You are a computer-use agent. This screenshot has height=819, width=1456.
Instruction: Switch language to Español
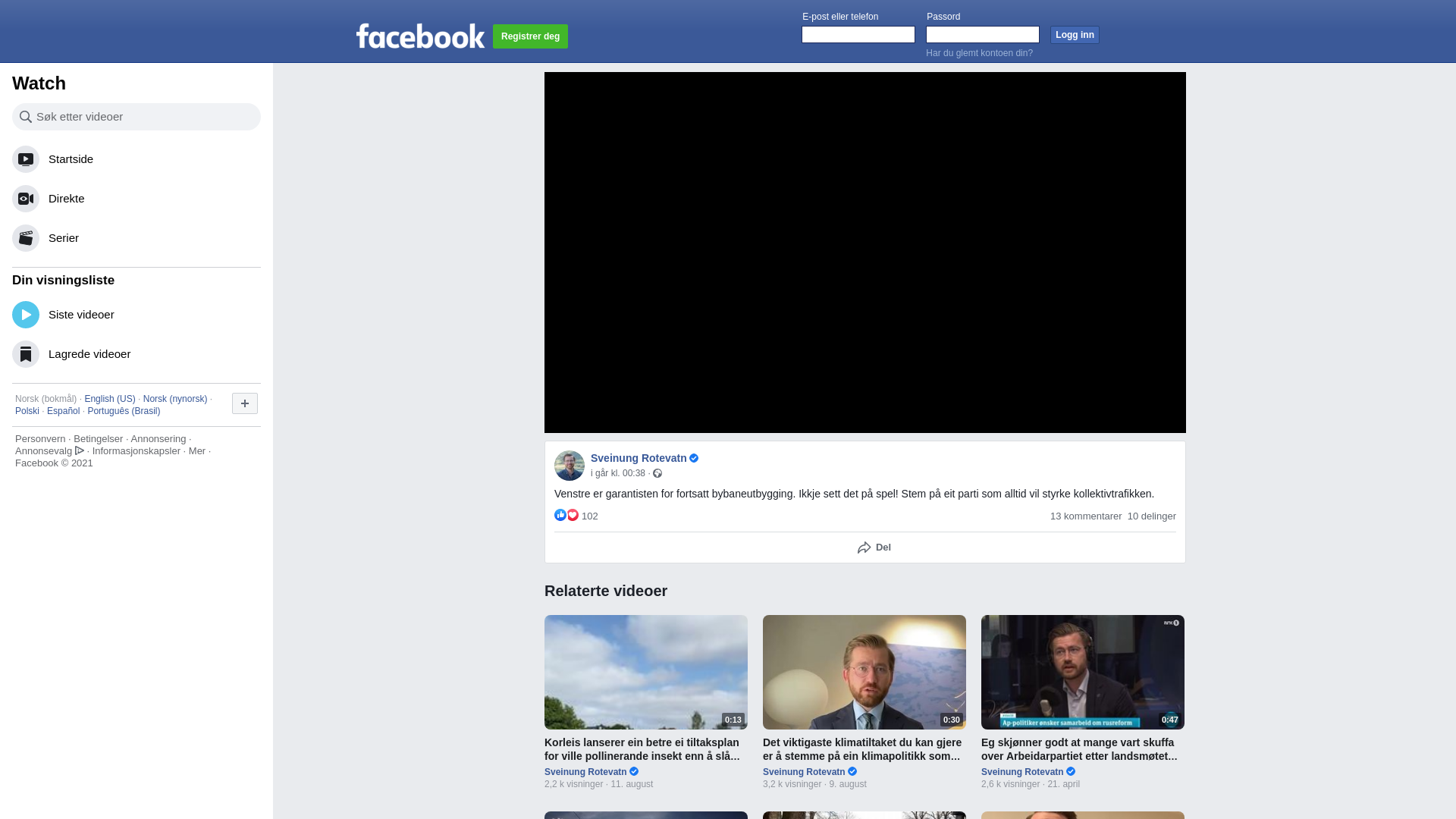tap(63, 411)
